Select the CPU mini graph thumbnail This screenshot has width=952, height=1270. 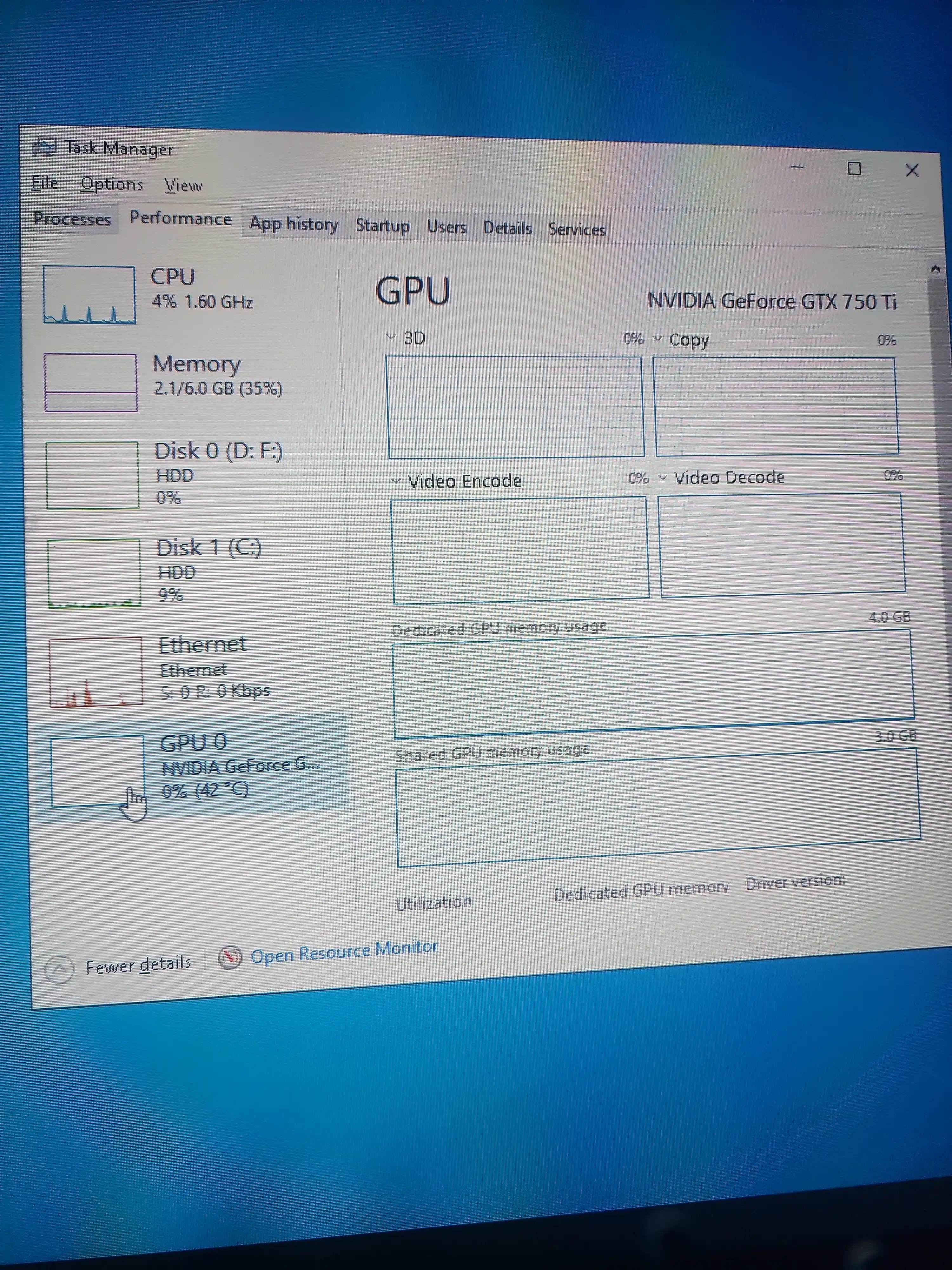pos(89,295)
